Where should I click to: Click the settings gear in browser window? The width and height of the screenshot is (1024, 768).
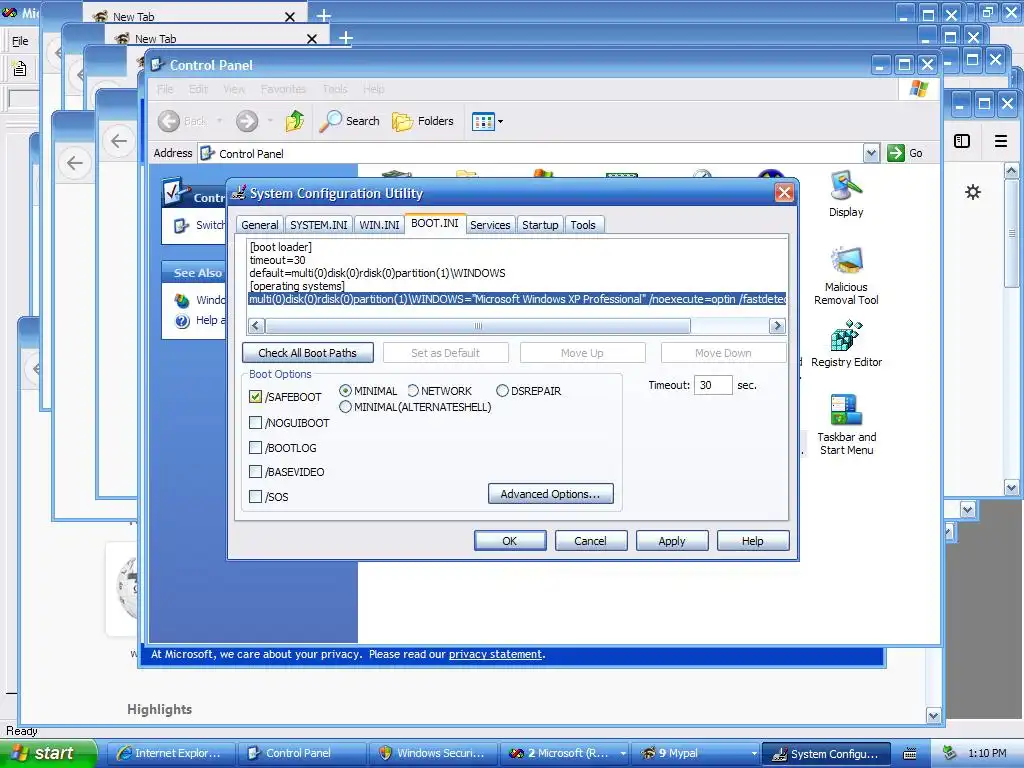pos(973,192)
